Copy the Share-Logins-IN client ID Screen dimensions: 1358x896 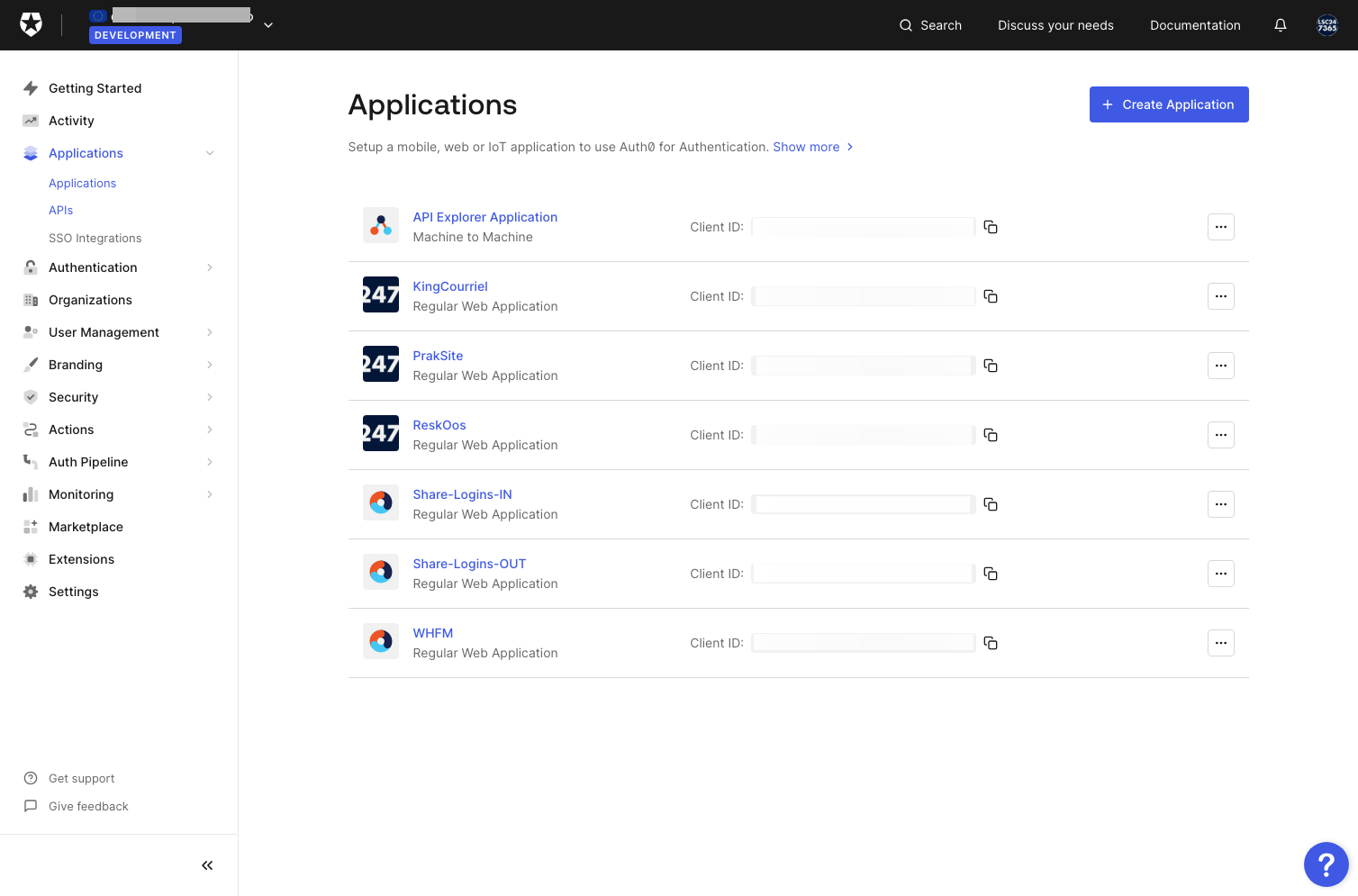pyautogui.click(x=991, y=504)
